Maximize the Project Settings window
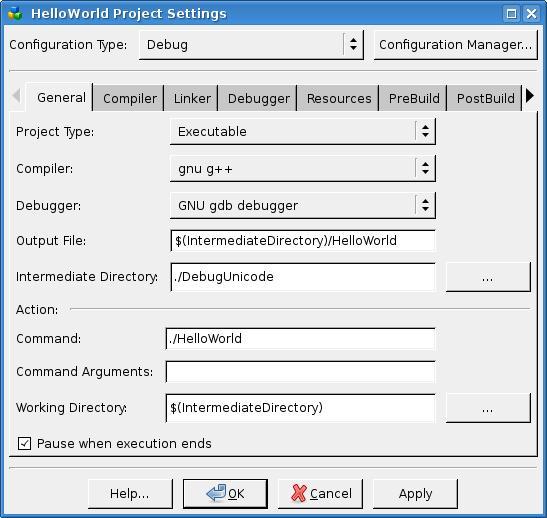The height and width of the screenshot is (518, 547). click(511, 14)
